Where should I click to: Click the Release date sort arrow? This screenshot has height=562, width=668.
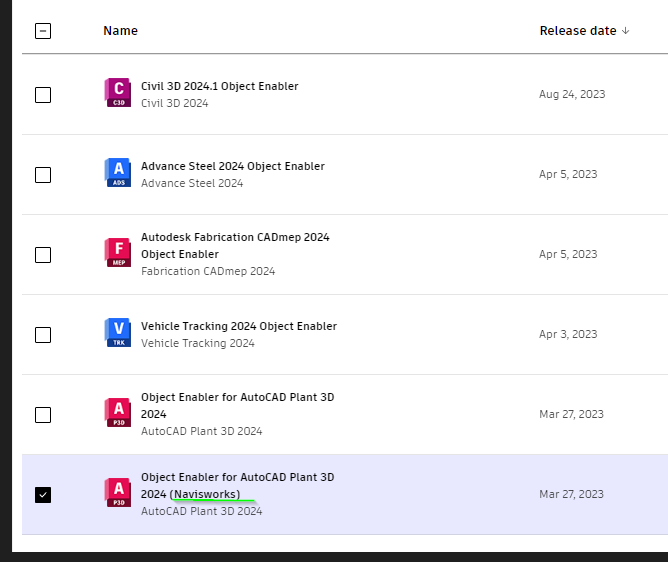625,31
